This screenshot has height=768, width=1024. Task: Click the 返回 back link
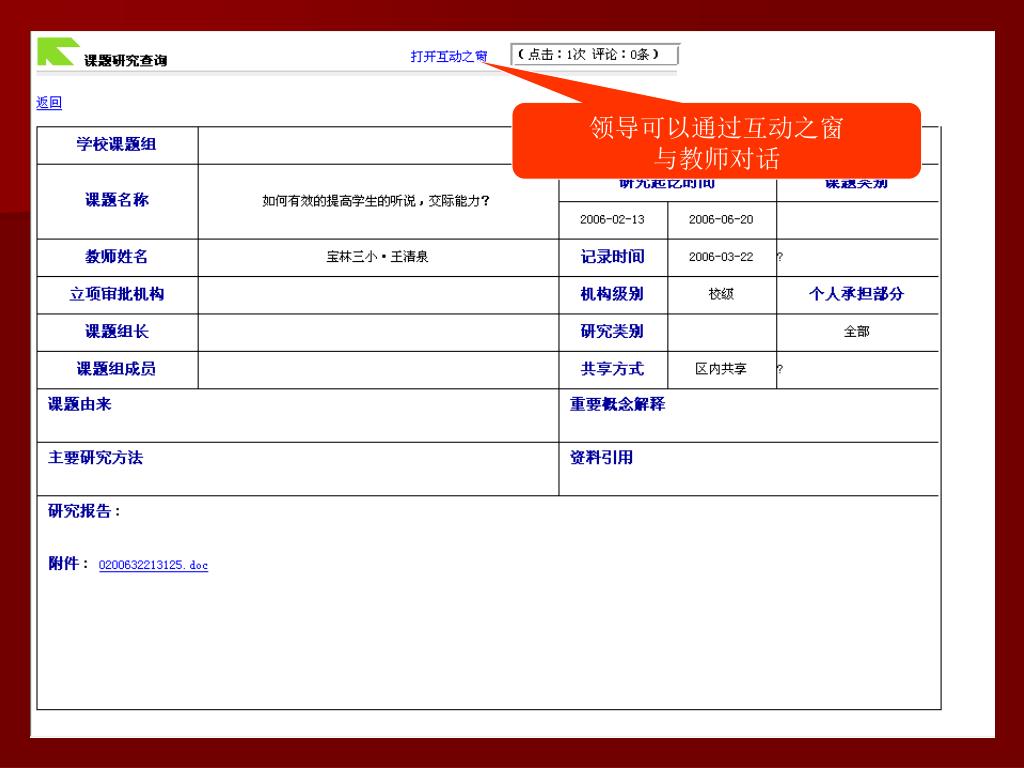click(x=49, y=103)
